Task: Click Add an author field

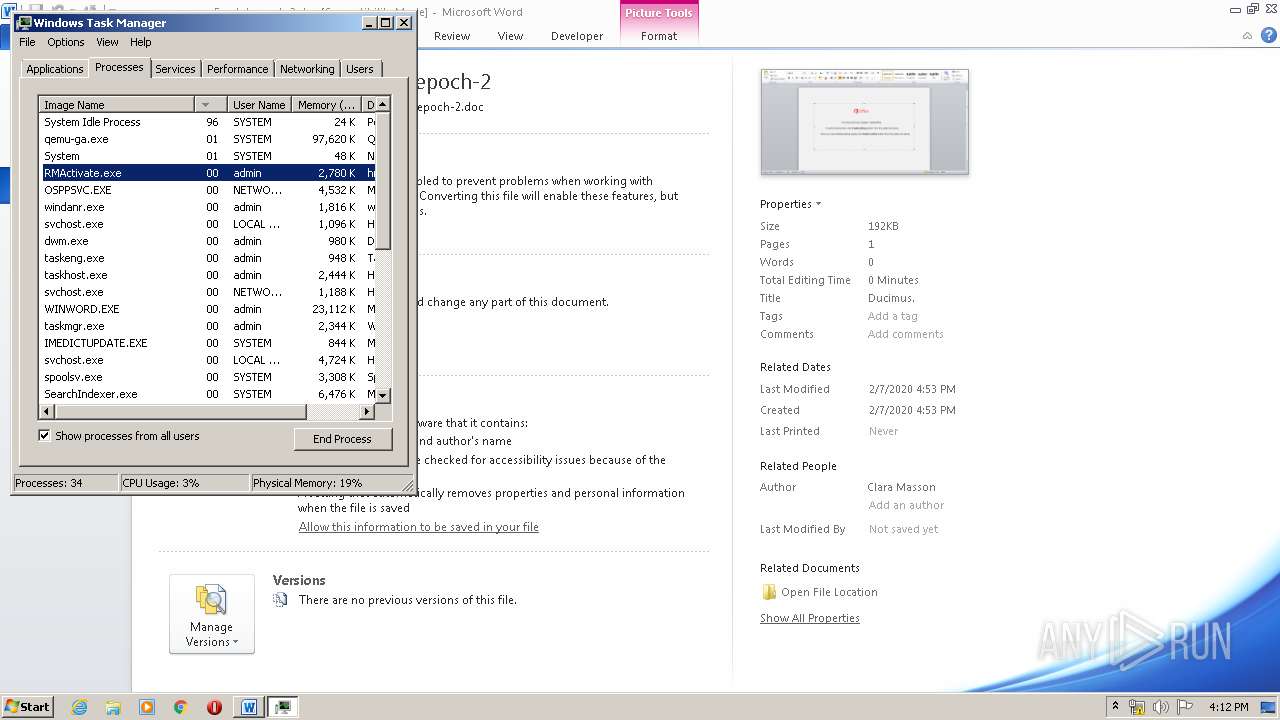Action: [x=906, y=505]
